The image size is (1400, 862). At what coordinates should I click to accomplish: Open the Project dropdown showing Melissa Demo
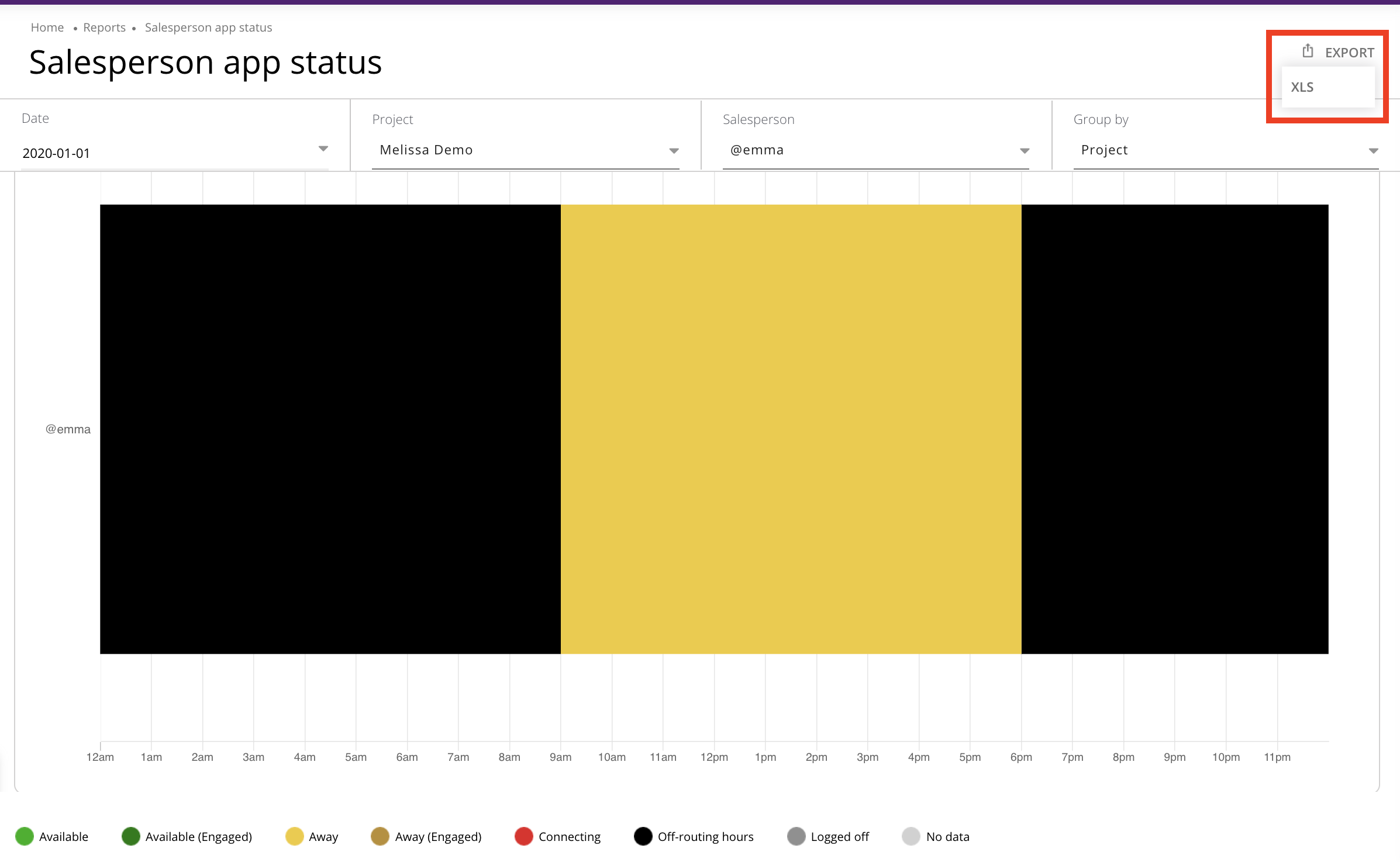point(525,150)
